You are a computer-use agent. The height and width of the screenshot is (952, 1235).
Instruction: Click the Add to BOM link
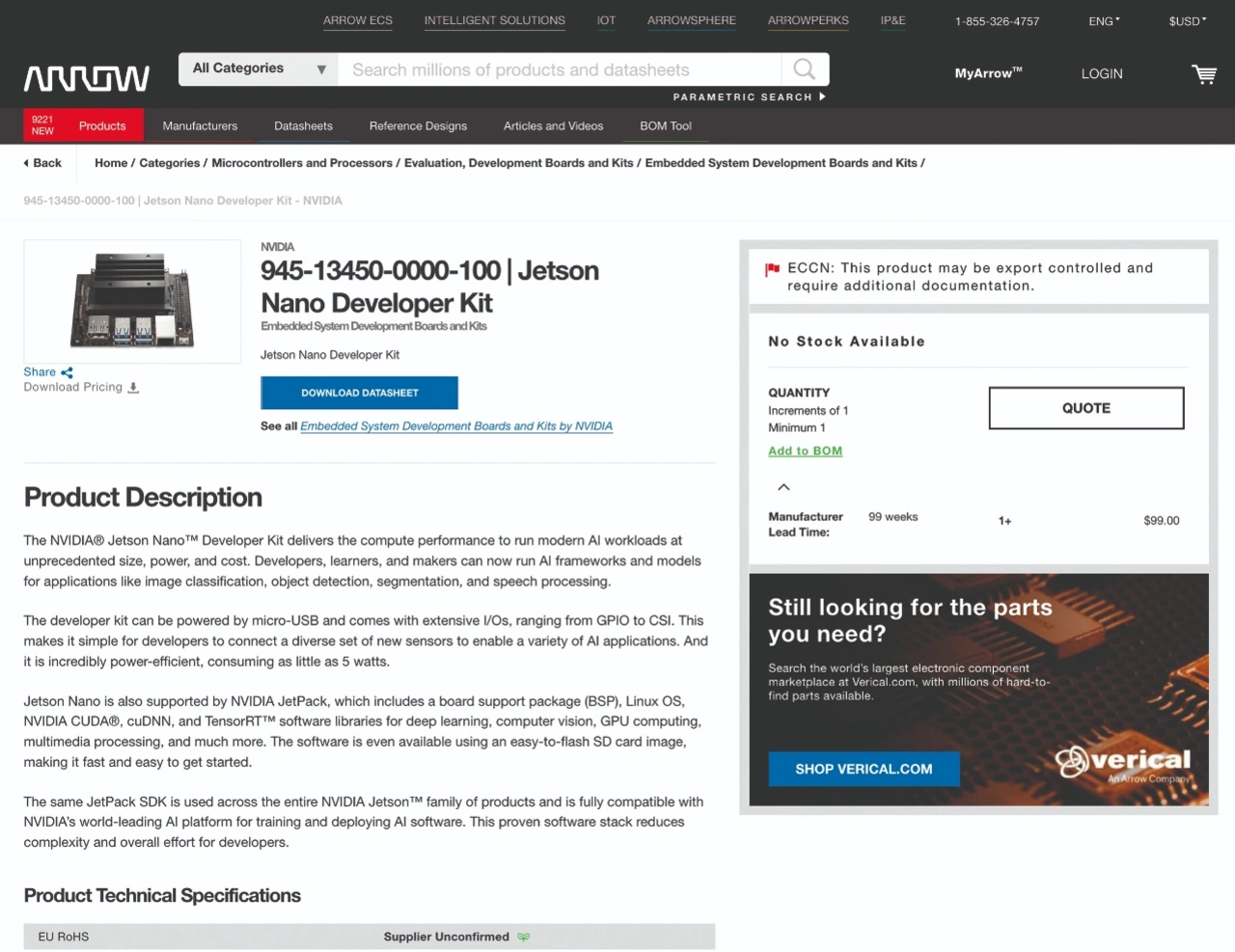[x=805, y=451]
